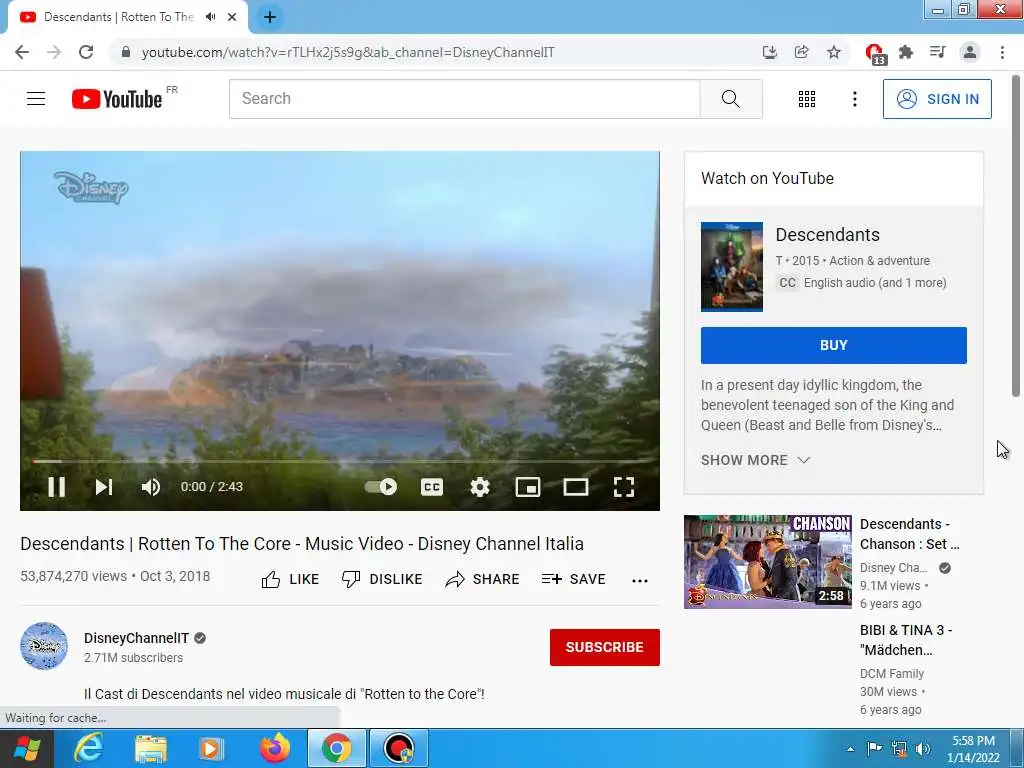This screenshot has width=1024, height=768.
Task: Subscribe to DisneyChannelIT
Action: click(x=605, y=647)
